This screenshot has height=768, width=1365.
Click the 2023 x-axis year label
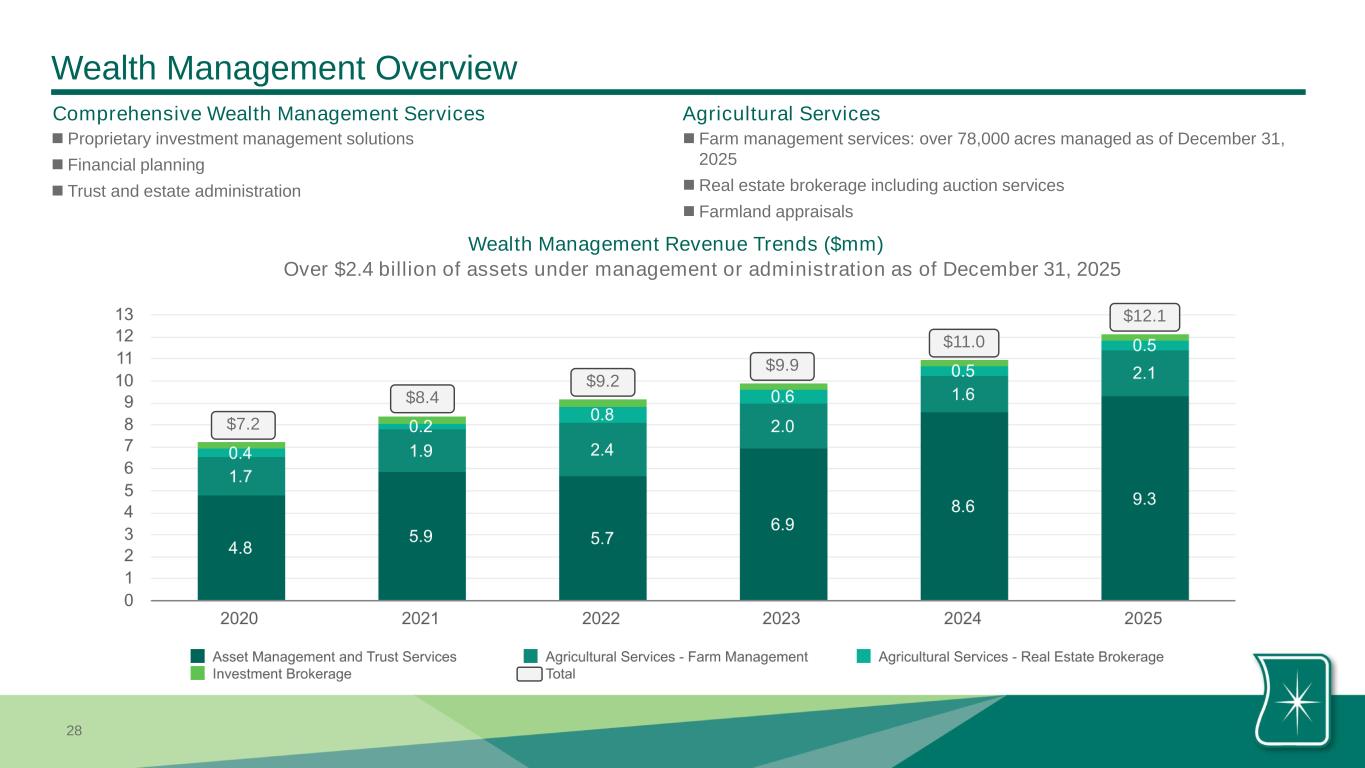coord(782,619)
